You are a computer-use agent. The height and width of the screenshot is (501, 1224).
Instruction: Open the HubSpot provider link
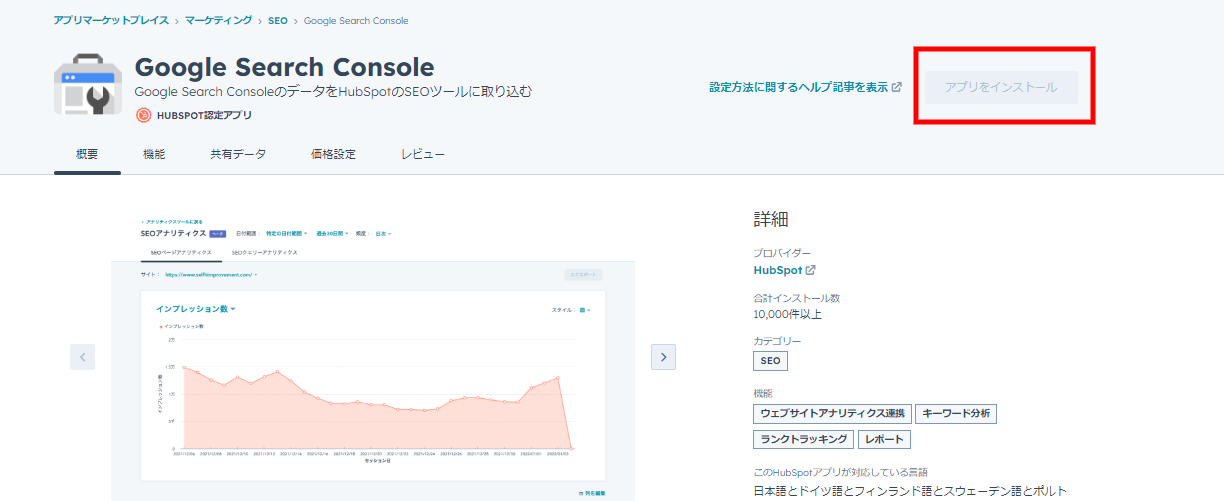click(x=778, y=270)
